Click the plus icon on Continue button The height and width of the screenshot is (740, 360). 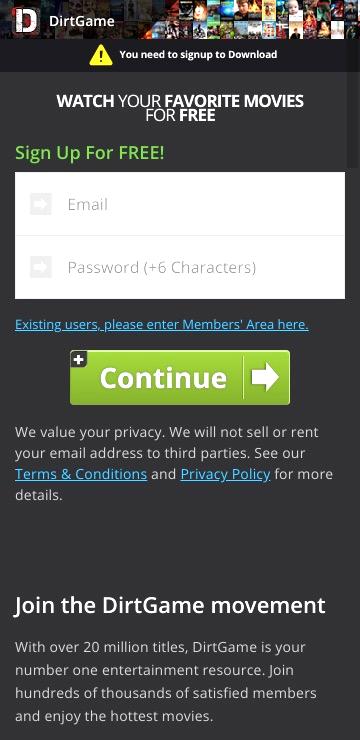[x=78, y=359]
